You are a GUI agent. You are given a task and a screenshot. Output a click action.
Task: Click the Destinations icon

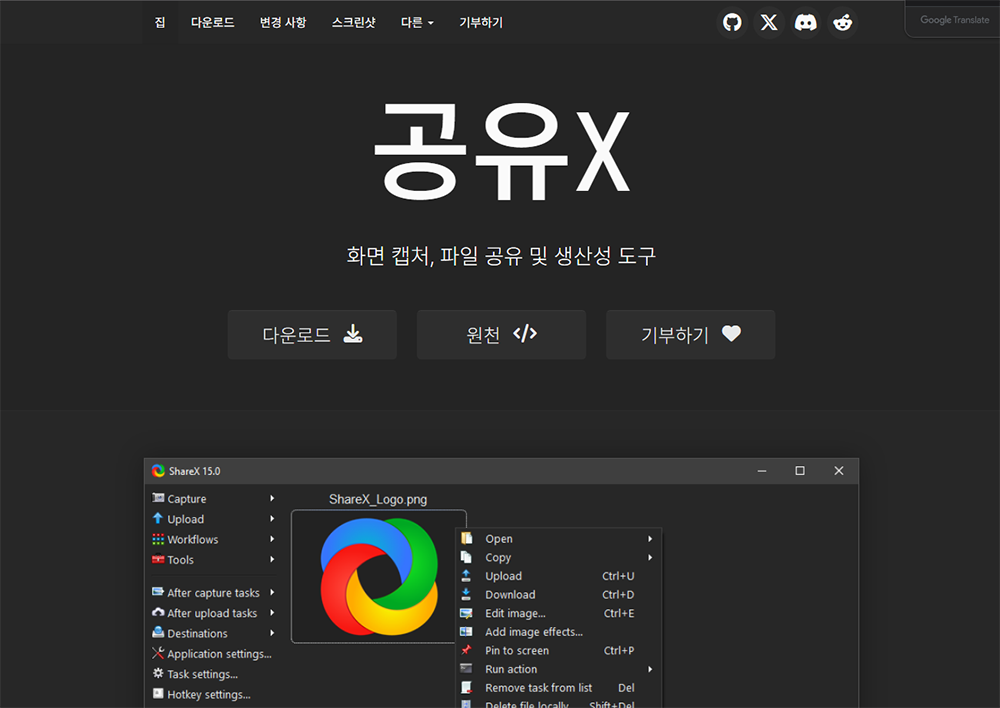pyautogui.click(x=158, y=633)
